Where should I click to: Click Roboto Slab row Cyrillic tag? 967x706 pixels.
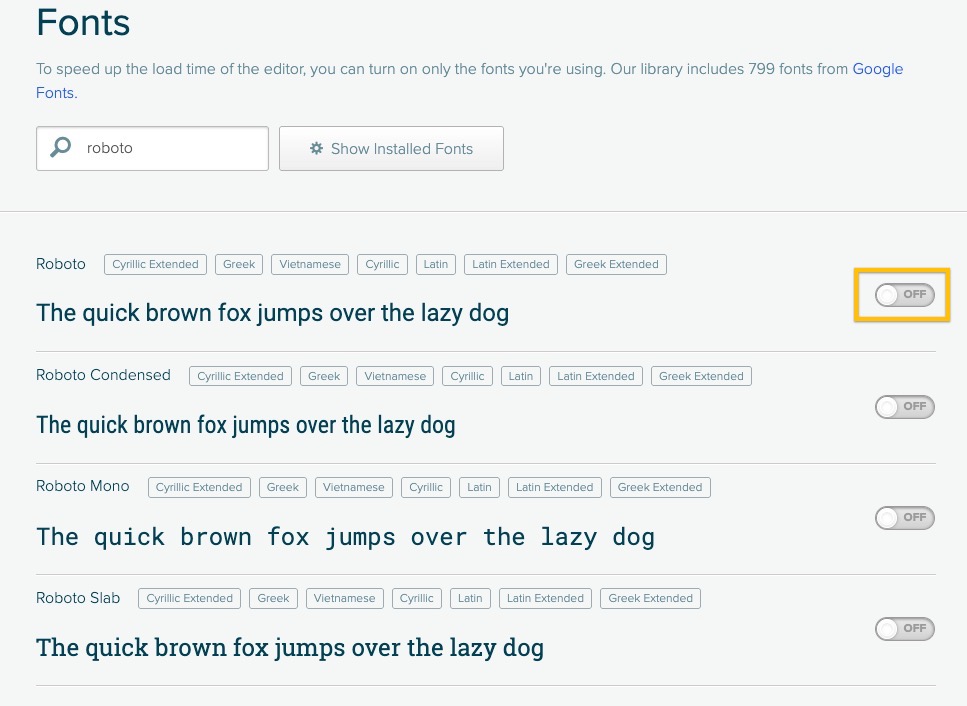click(417, 598)
